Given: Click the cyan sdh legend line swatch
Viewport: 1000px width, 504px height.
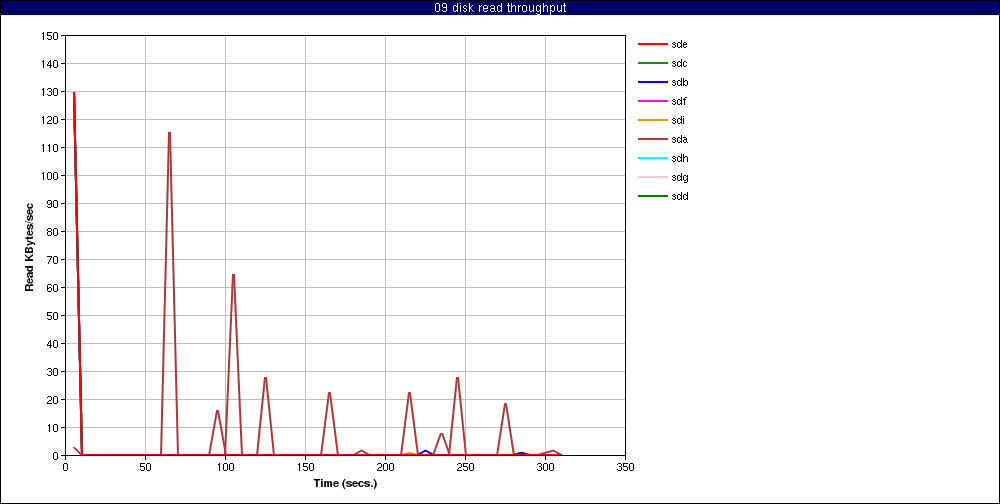Looking at the screenshot, I should pyautogui.click(x=652, y=158).
